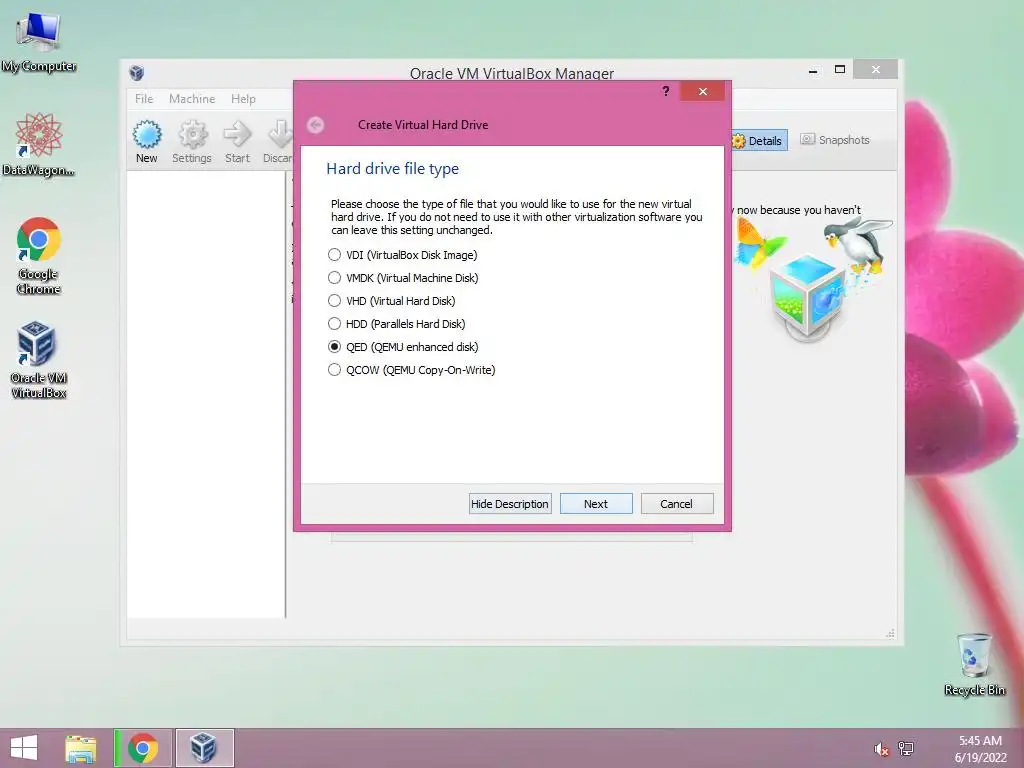Open Machine menu in VirtualBox Manager
The height and width of the screenshot is (768, 1024).
coord(192,99)
